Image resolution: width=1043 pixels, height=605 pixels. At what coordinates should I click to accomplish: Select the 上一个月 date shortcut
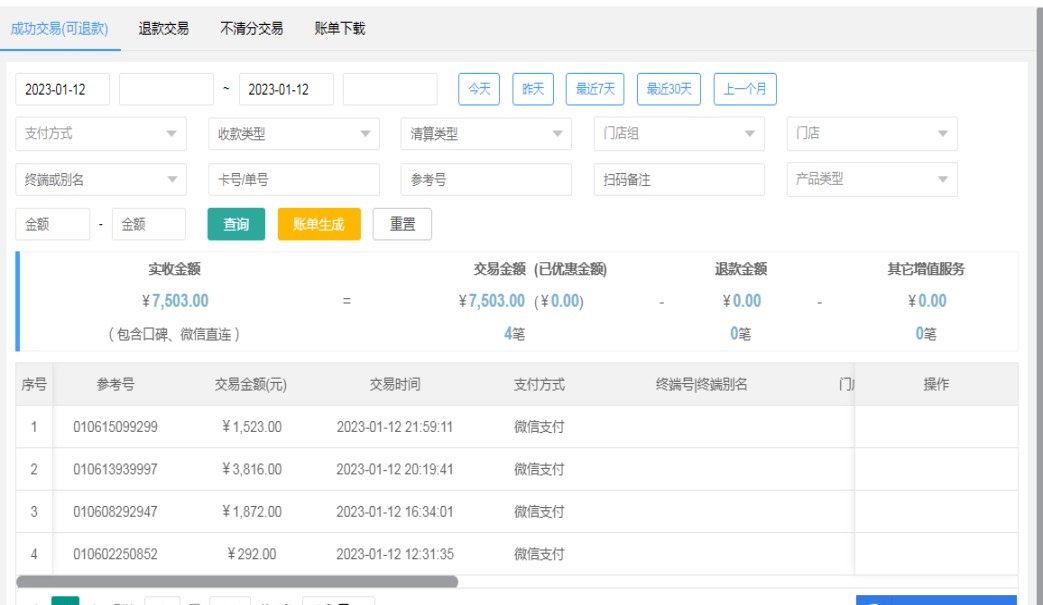tap(745, 89)
